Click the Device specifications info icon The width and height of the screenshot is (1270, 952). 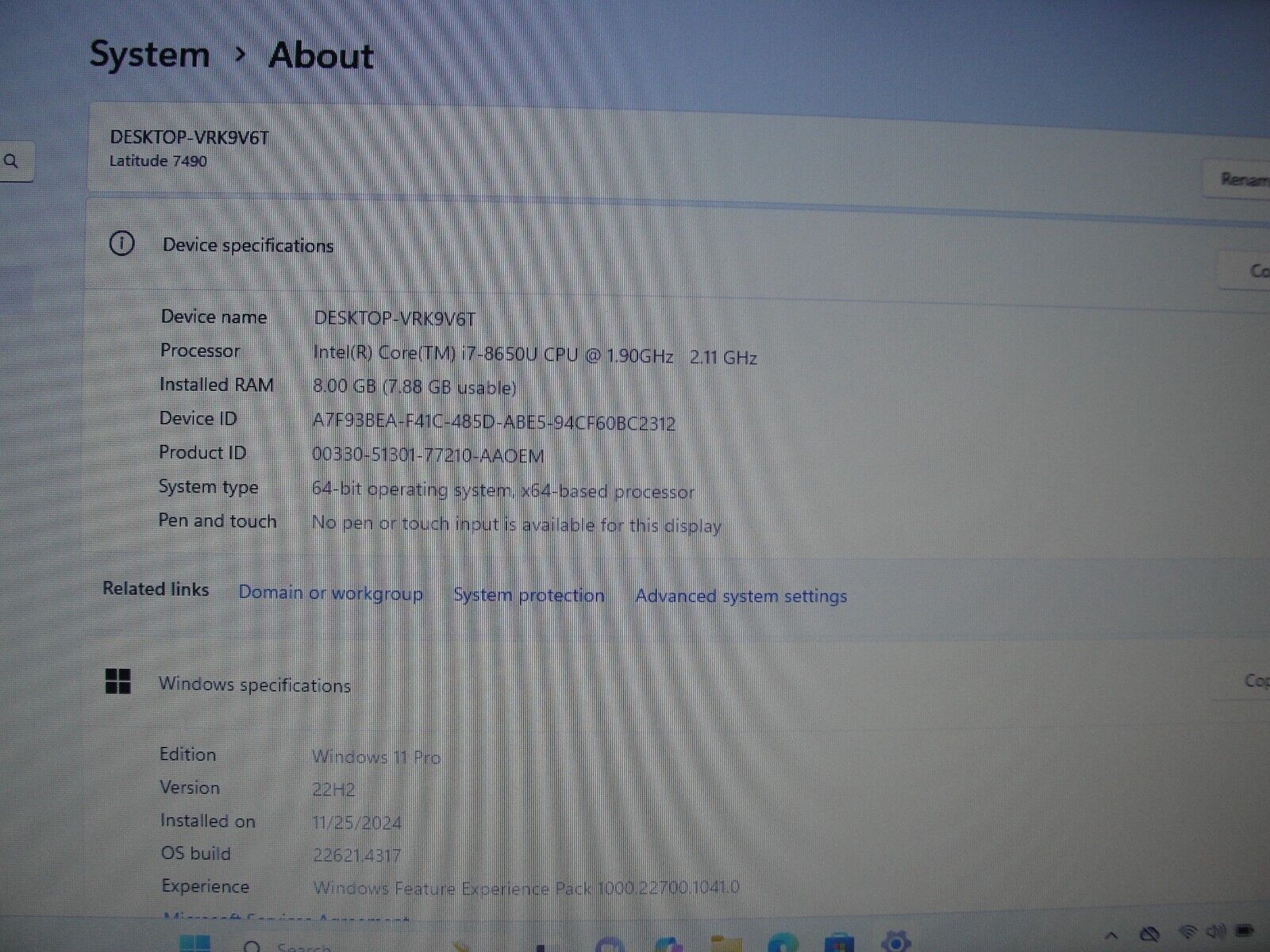coord(121,244)
